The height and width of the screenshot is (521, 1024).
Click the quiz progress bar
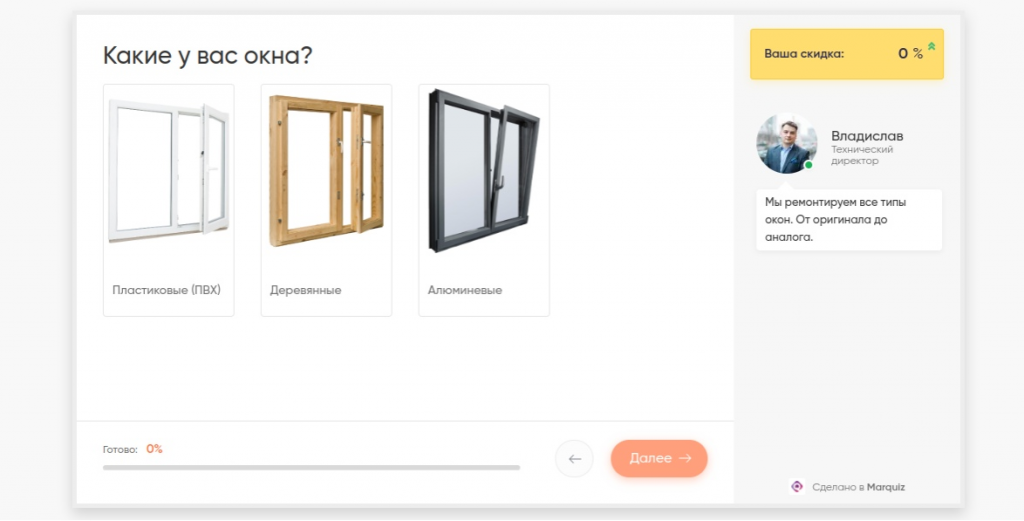[x=312, y=467]
